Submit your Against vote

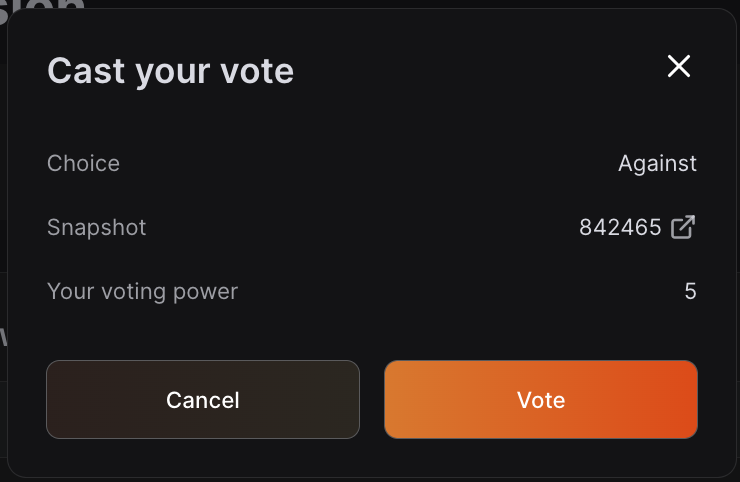(x=541, y=400)
